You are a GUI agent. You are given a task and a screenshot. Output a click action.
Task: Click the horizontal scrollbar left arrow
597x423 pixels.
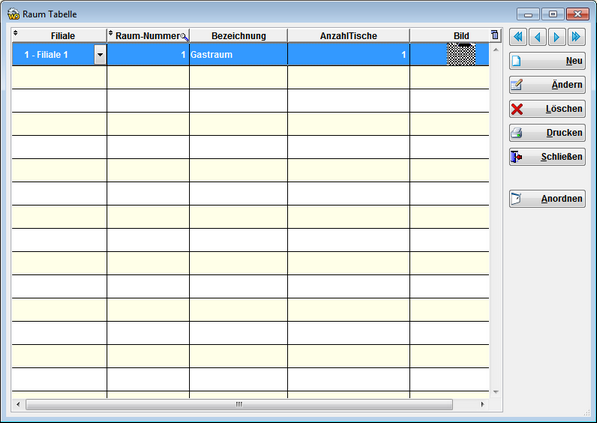pyautogui.click(x=18, y=404)
